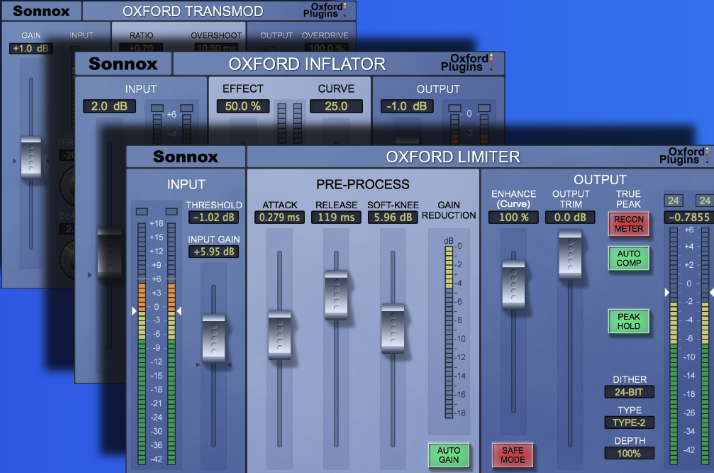Image resolution: width=714 pixels, height=473 pixels.
Task: Click the PRE-PROCESS section heading
Action: (363, 184)
